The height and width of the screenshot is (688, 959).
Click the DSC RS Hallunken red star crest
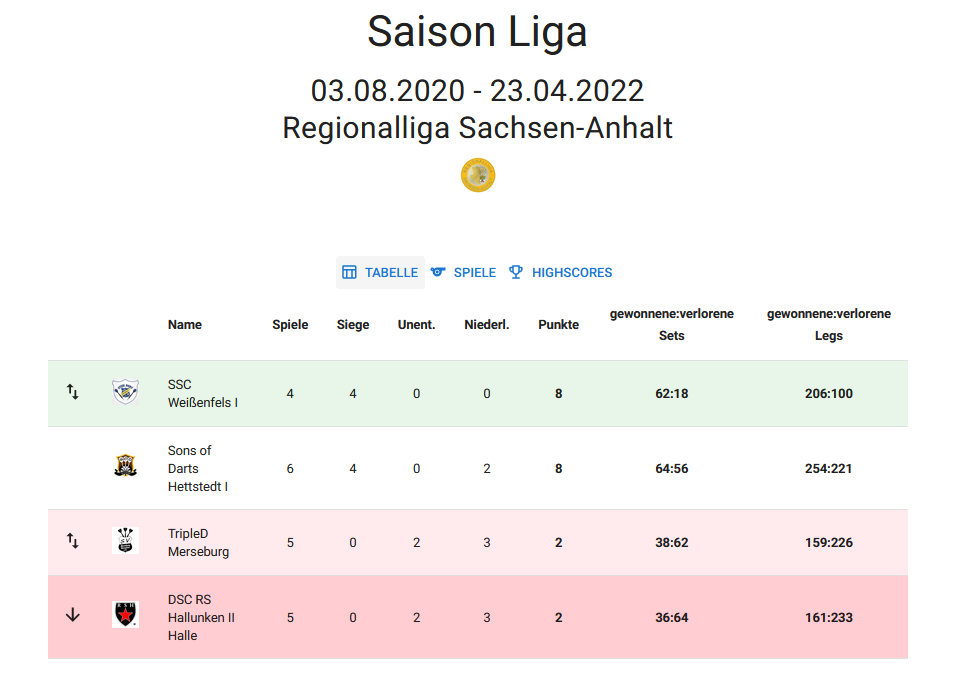tap(125, 615)
